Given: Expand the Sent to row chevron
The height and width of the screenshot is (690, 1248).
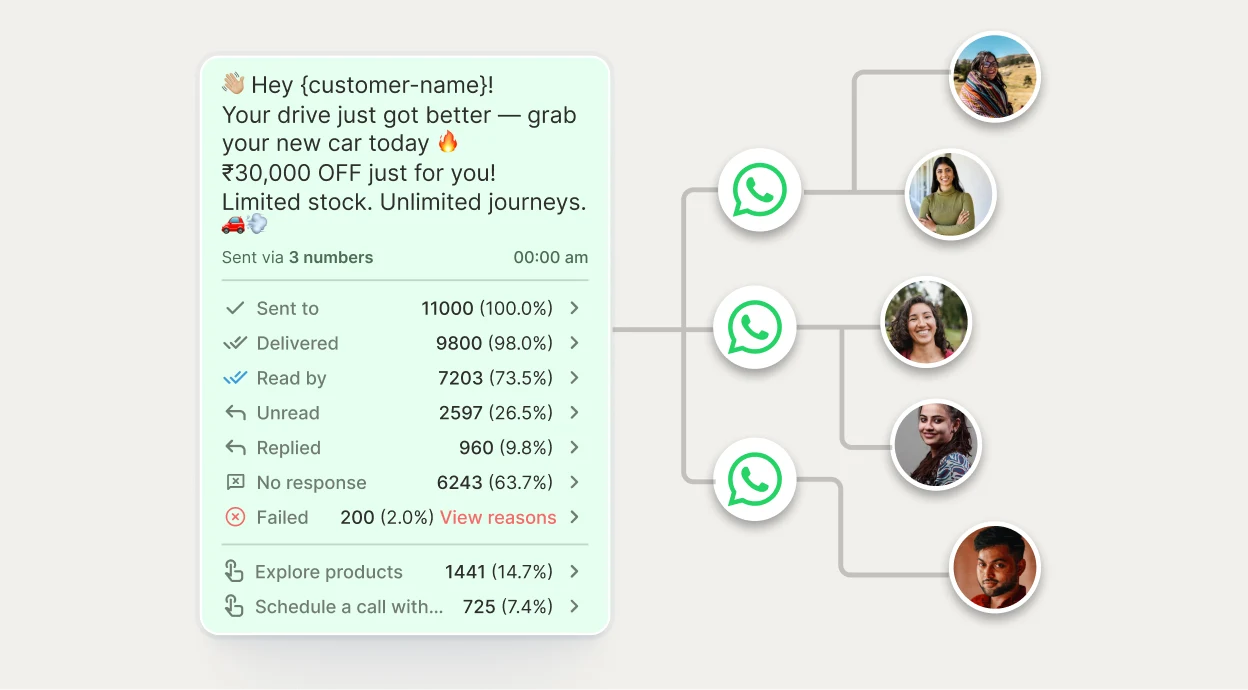Looking at the screenshot, I should pos(575,308).
